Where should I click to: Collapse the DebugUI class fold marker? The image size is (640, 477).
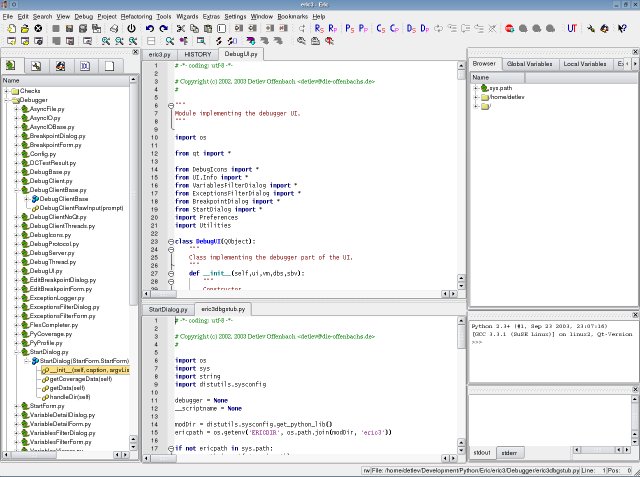click(x=171, y=241)
